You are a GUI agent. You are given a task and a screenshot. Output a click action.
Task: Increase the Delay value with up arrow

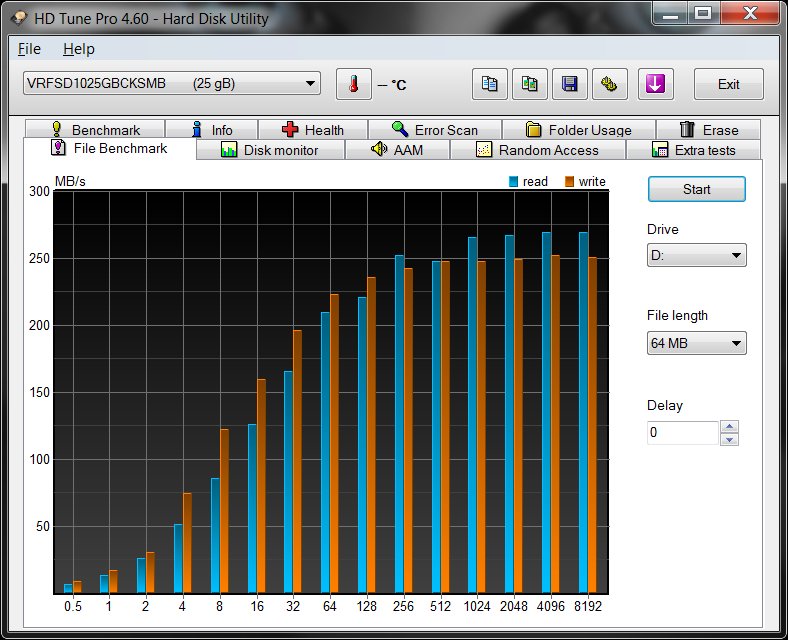pos(730,427)
